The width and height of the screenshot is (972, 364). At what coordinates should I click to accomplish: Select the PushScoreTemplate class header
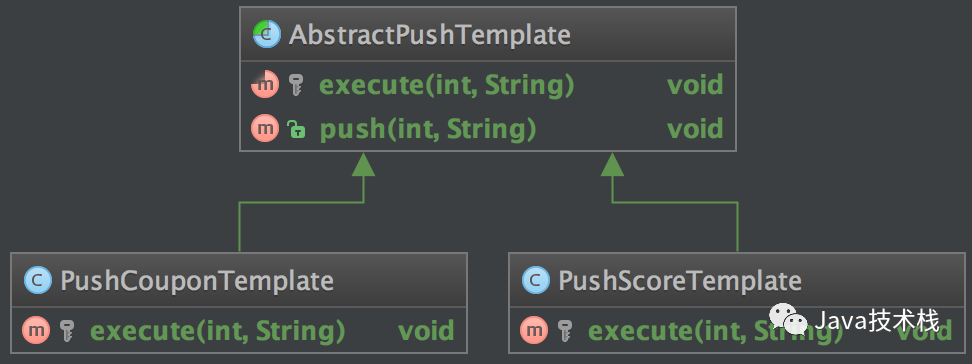tap(736, 279)
